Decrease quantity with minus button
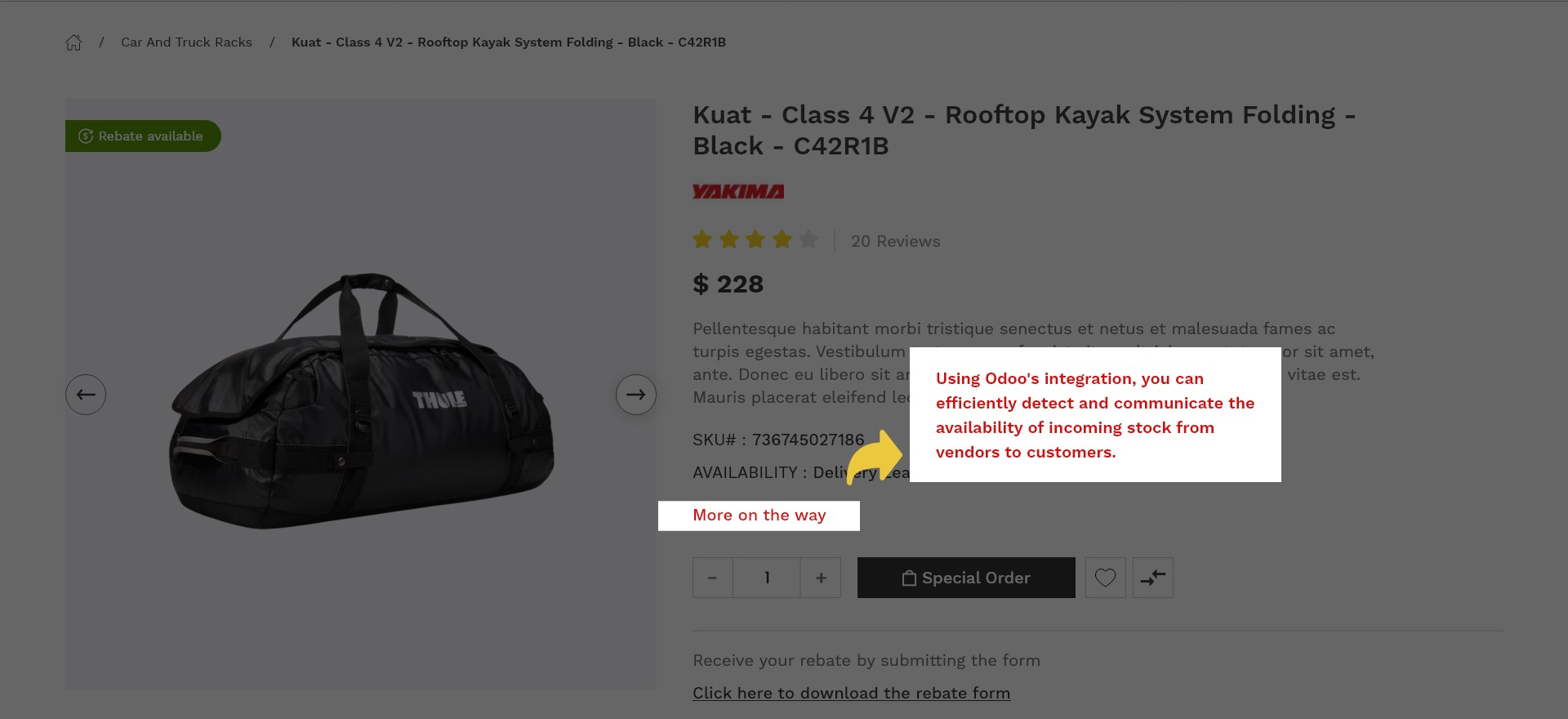The image size is (1568, 719). tap(712, 578)
